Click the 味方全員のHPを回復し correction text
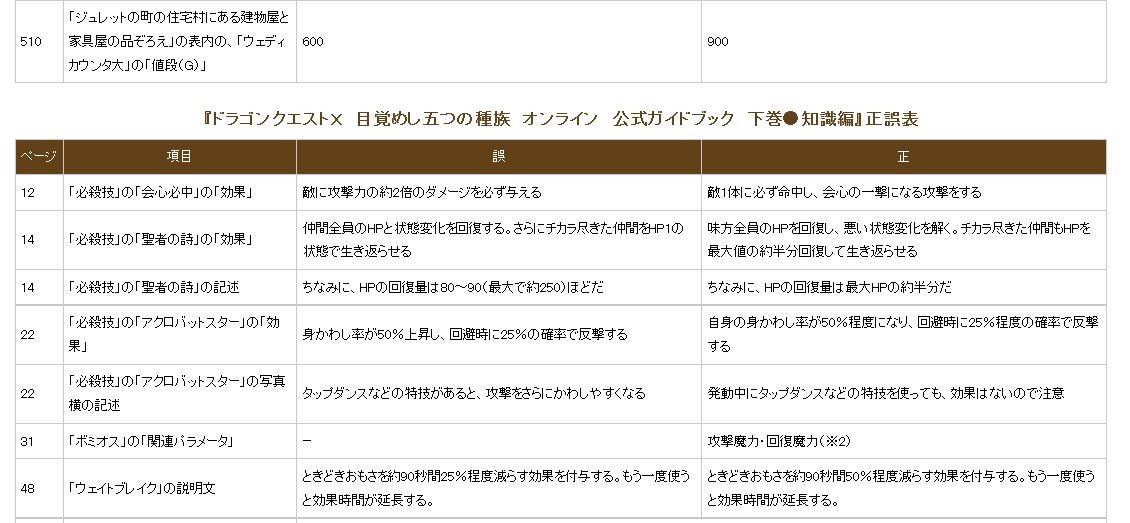Image resolution: width=1130 pixels, height=523 pixels. (899, 240)
